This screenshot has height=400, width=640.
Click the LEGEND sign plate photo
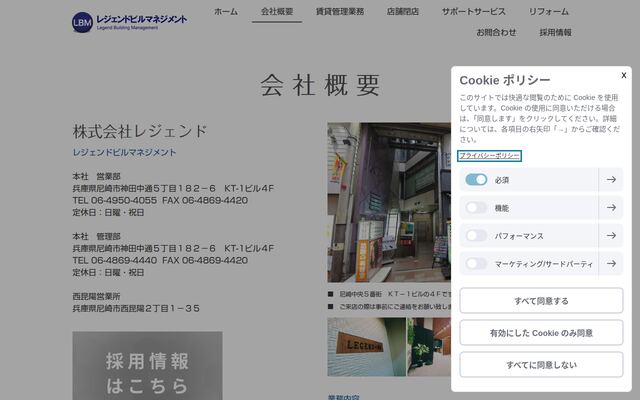click(x=367, y=347)
